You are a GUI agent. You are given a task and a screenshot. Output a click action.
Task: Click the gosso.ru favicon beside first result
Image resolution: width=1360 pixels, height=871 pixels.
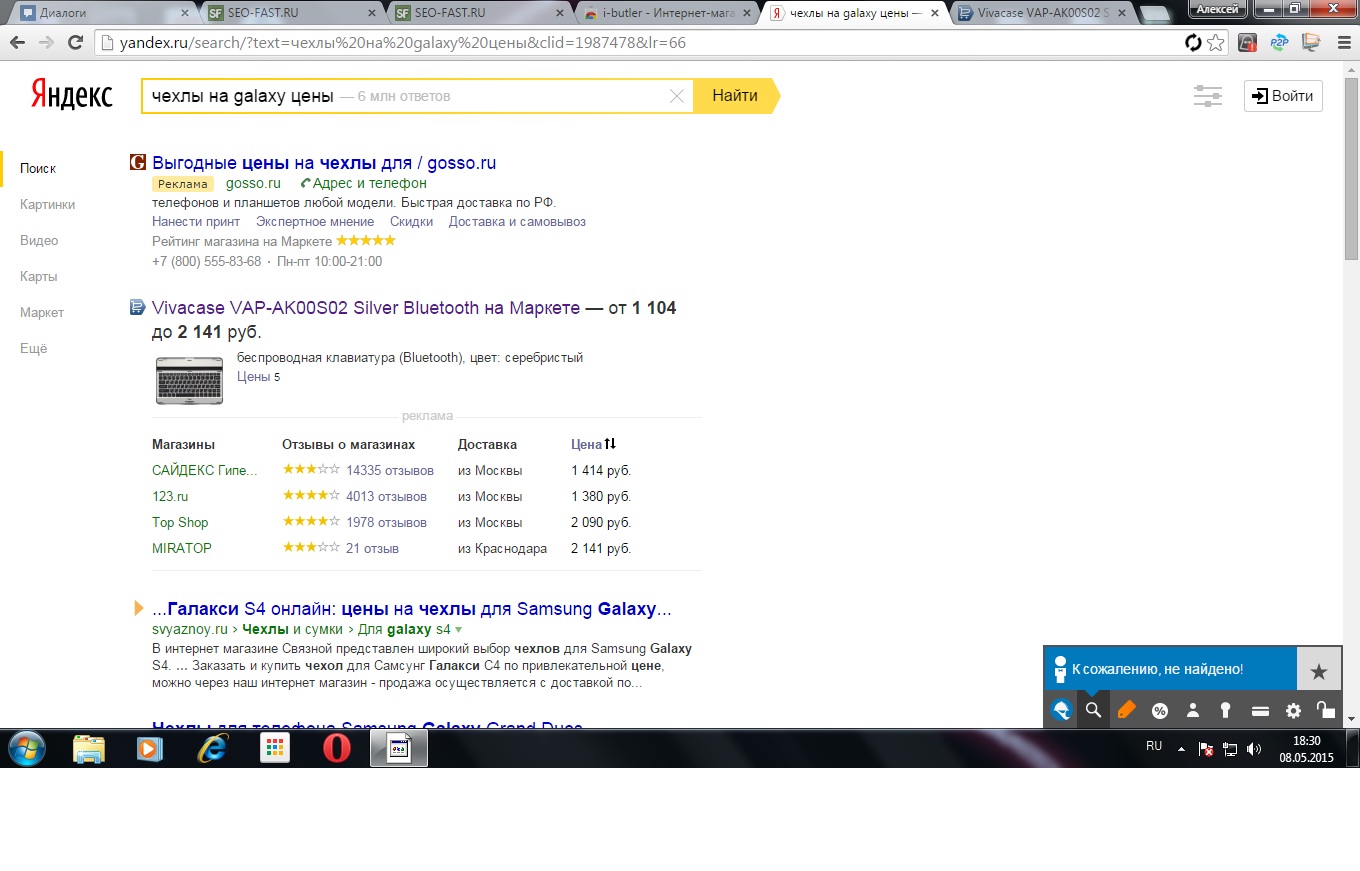[138, 163]
